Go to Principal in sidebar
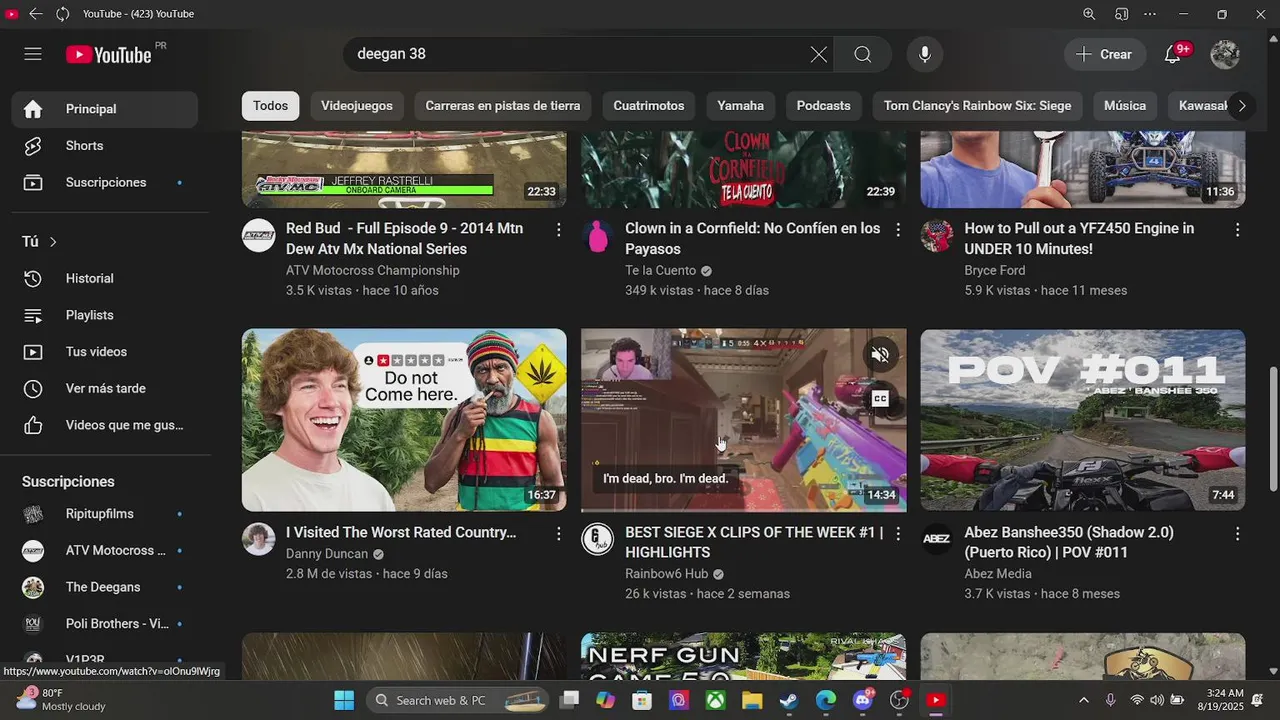 (x=105, y=109)
